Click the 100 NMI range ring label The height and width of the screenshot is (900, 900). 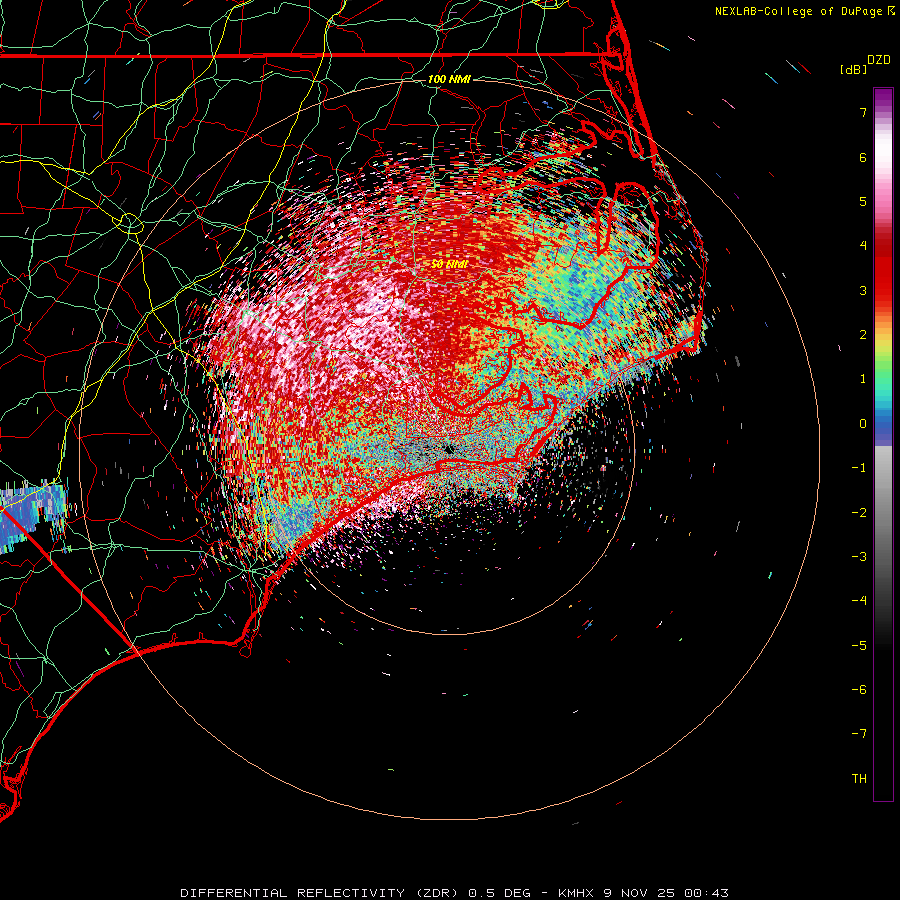449,79
